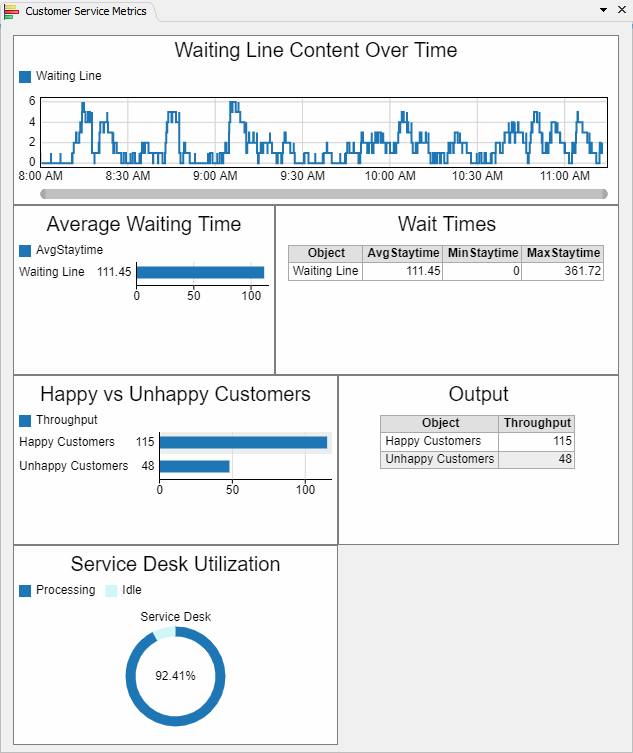Click the MaxStaytime column header
Screen dimensions: 633x753
(x=563, y=254)
